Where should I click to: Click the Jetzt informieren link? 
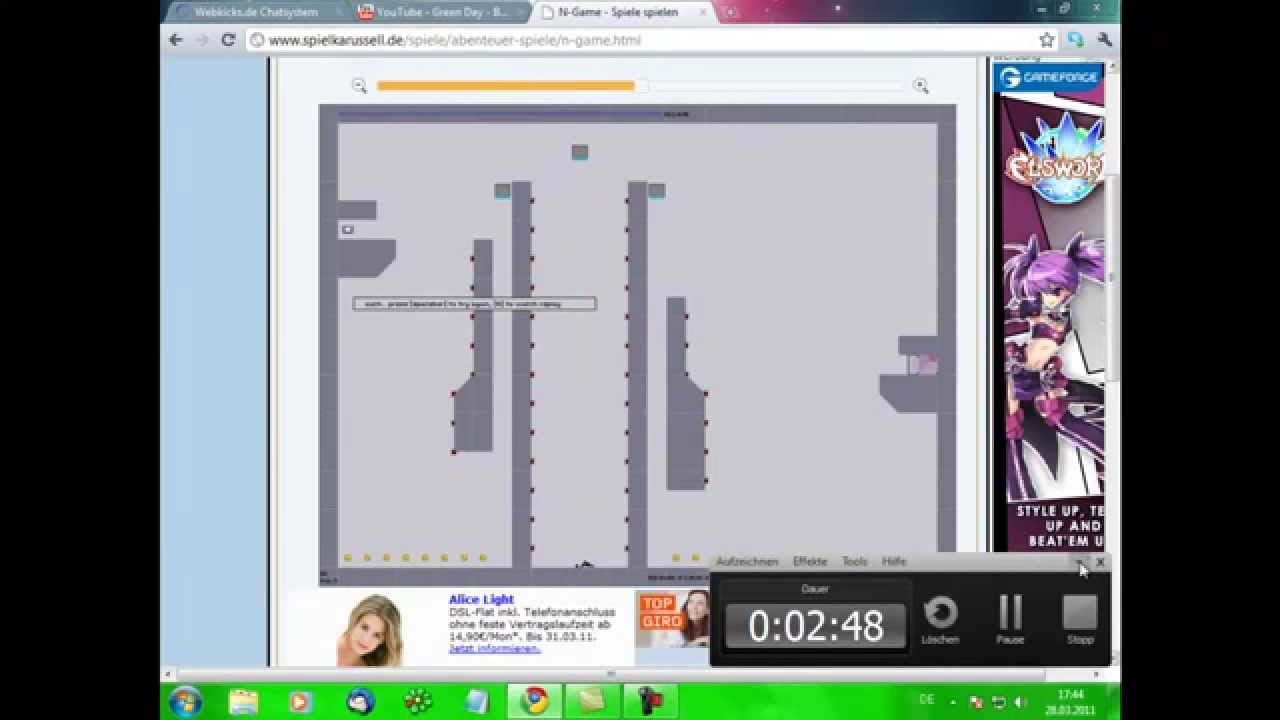494,648
